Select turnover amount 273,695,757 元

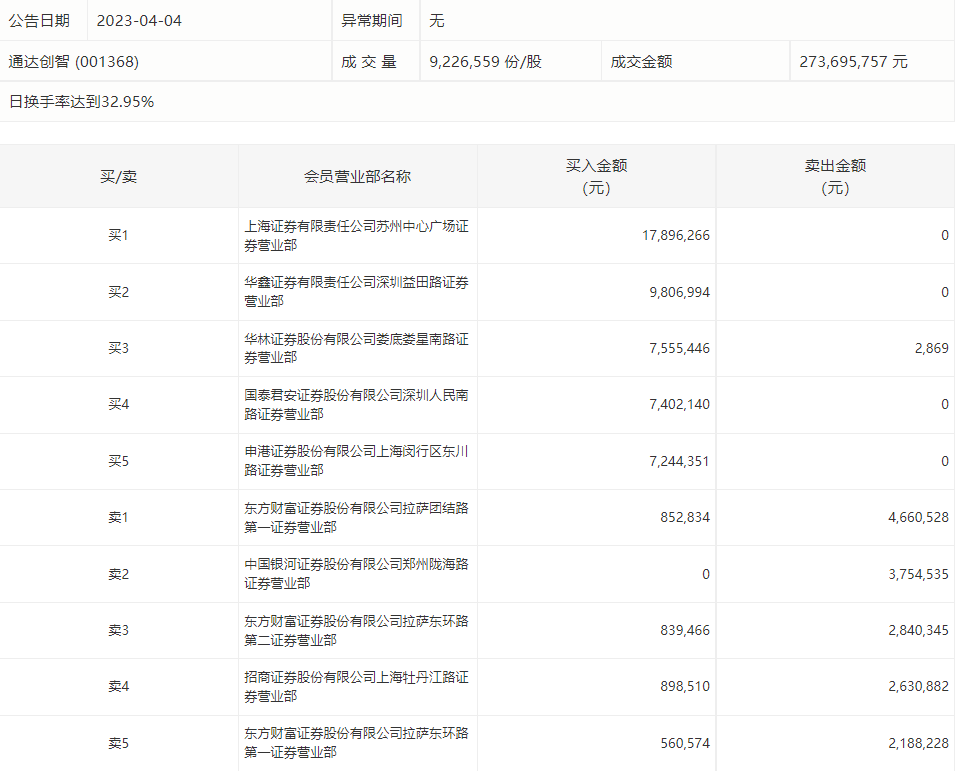tap(853, 62)
